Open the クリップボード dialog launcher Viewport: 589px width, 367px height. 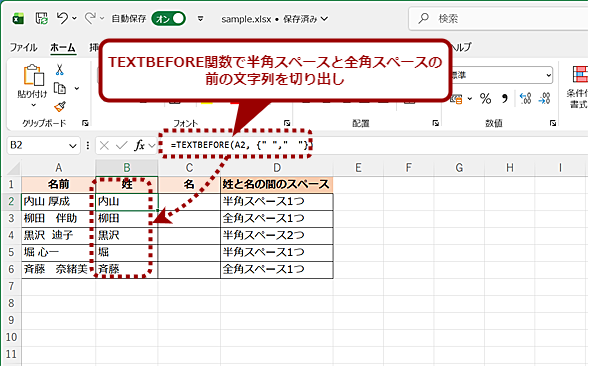(85, 122)
